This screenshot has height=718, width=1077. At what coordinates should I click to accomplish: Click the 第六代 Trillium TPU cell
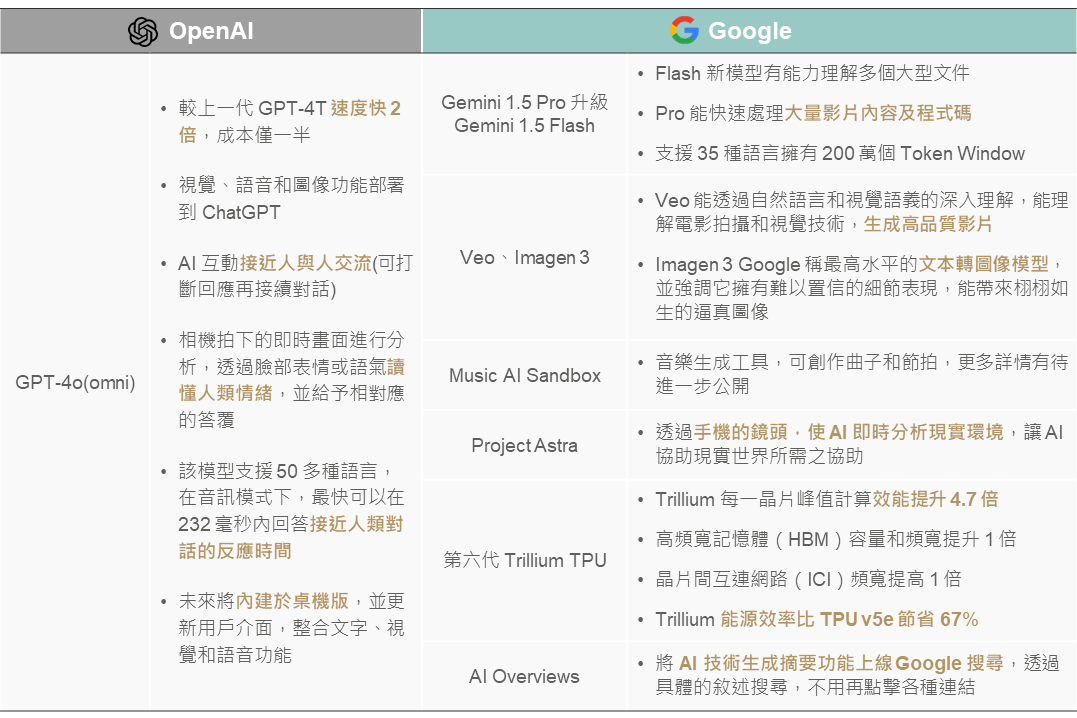click(x=524, y=560)
